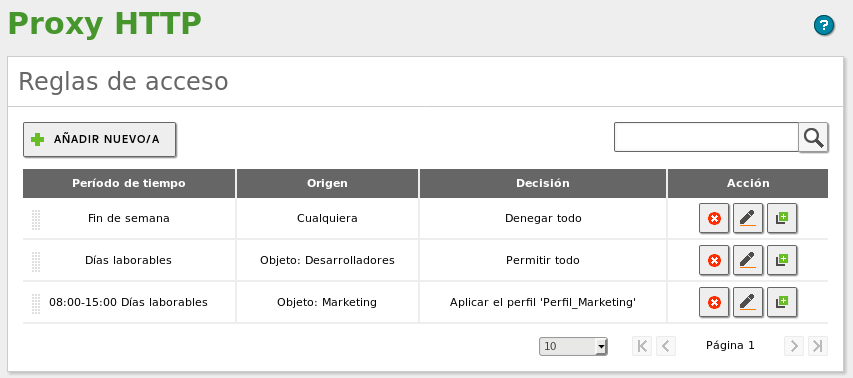Edit the 'Fin de semana' rule
This screenshot has width=853, height=378.
tap(748, 218)
